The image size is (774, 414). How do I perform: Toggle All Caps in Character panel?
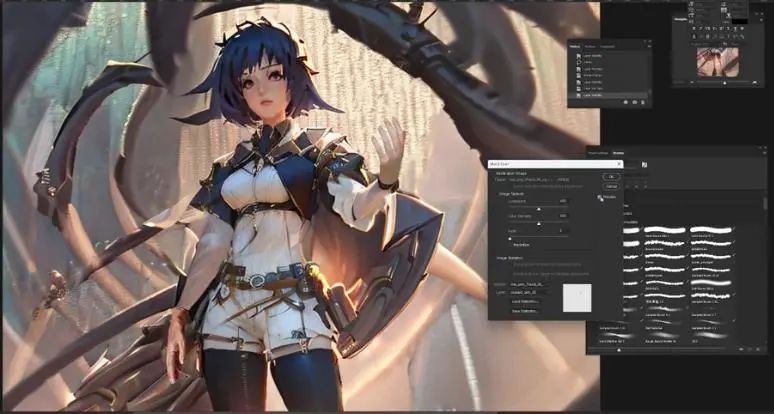[x=708, y=29]
